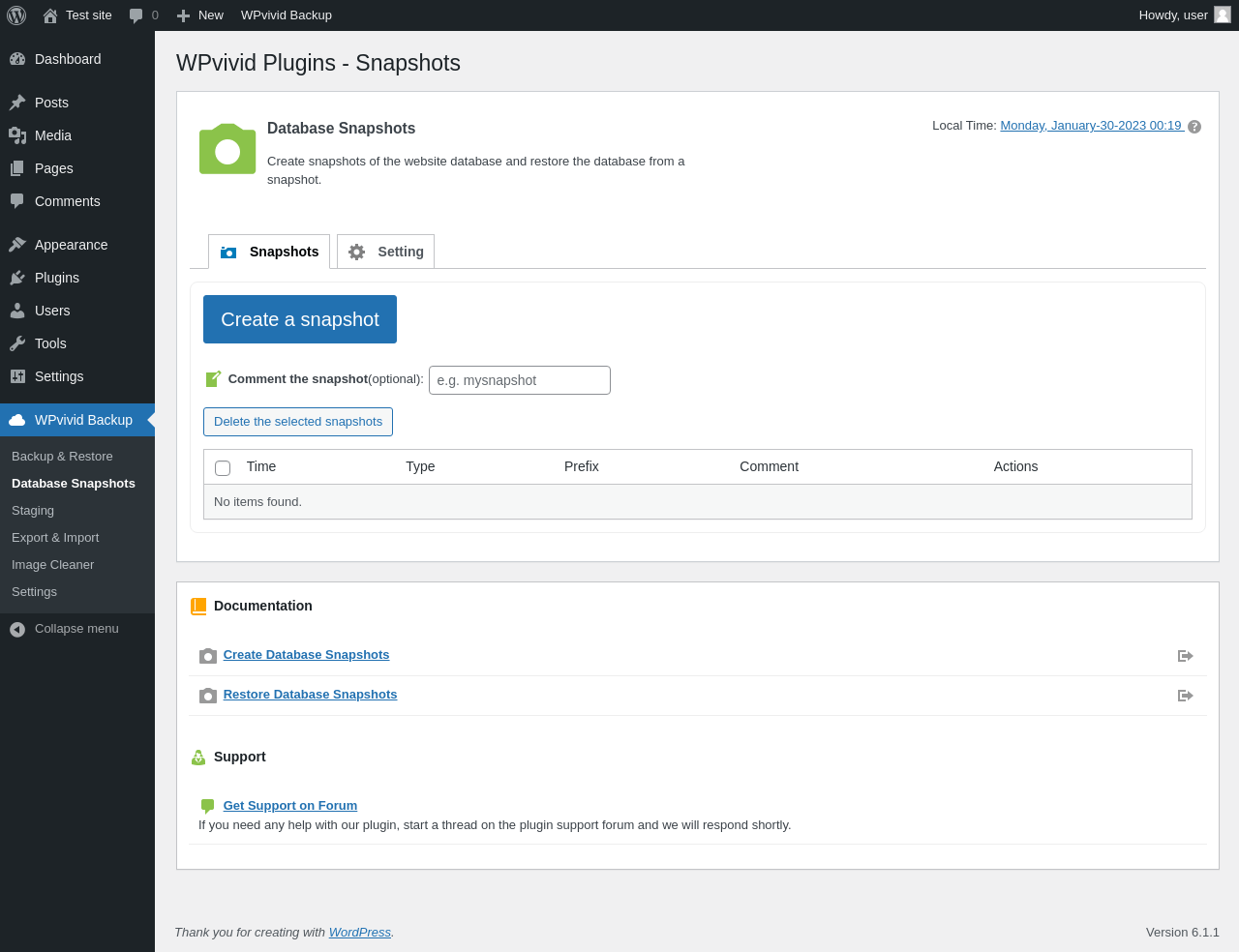Click the green chat icon beside Get Support on Forum
The image size is (1239, 952).
(x=207, y=806)
